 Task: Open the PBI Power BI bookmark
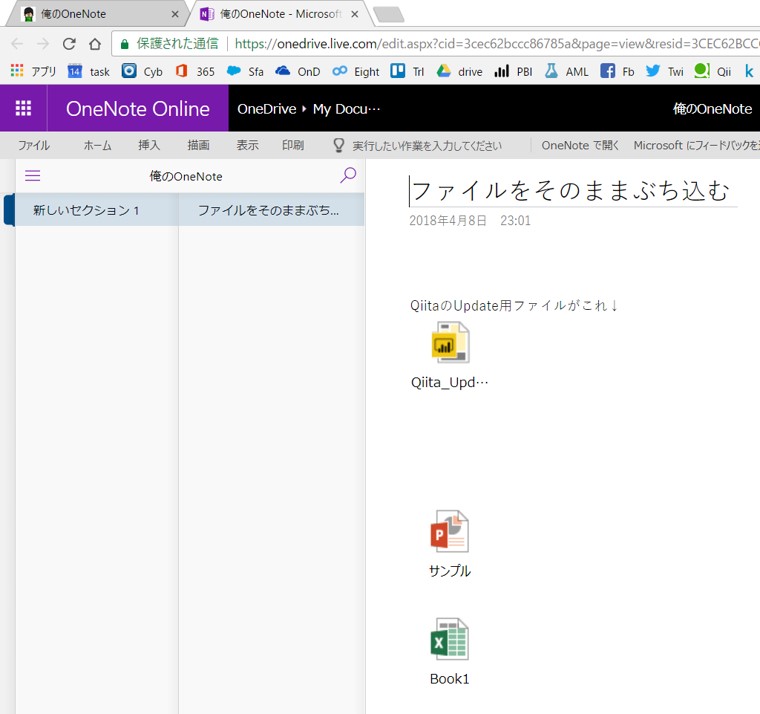[513, 71]
